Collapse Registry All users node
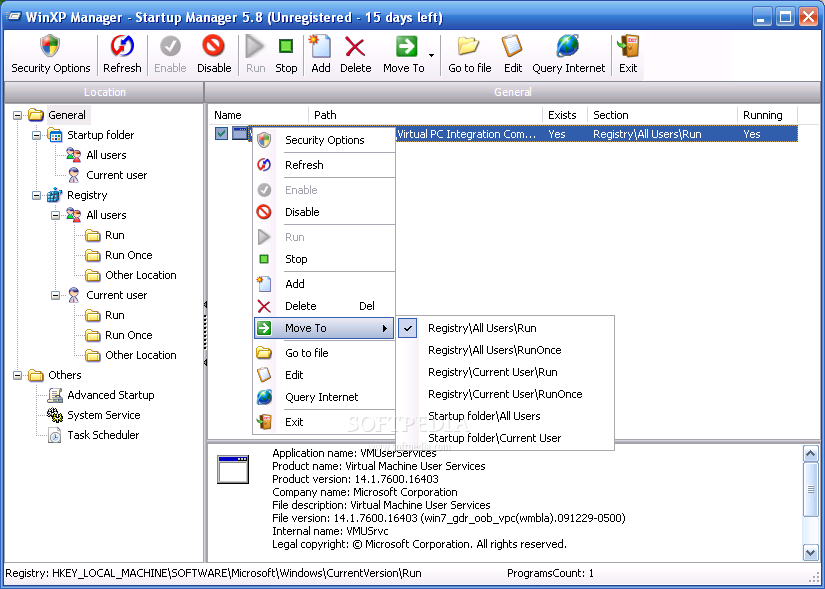 pyautogui.click(x=55, y=215)
